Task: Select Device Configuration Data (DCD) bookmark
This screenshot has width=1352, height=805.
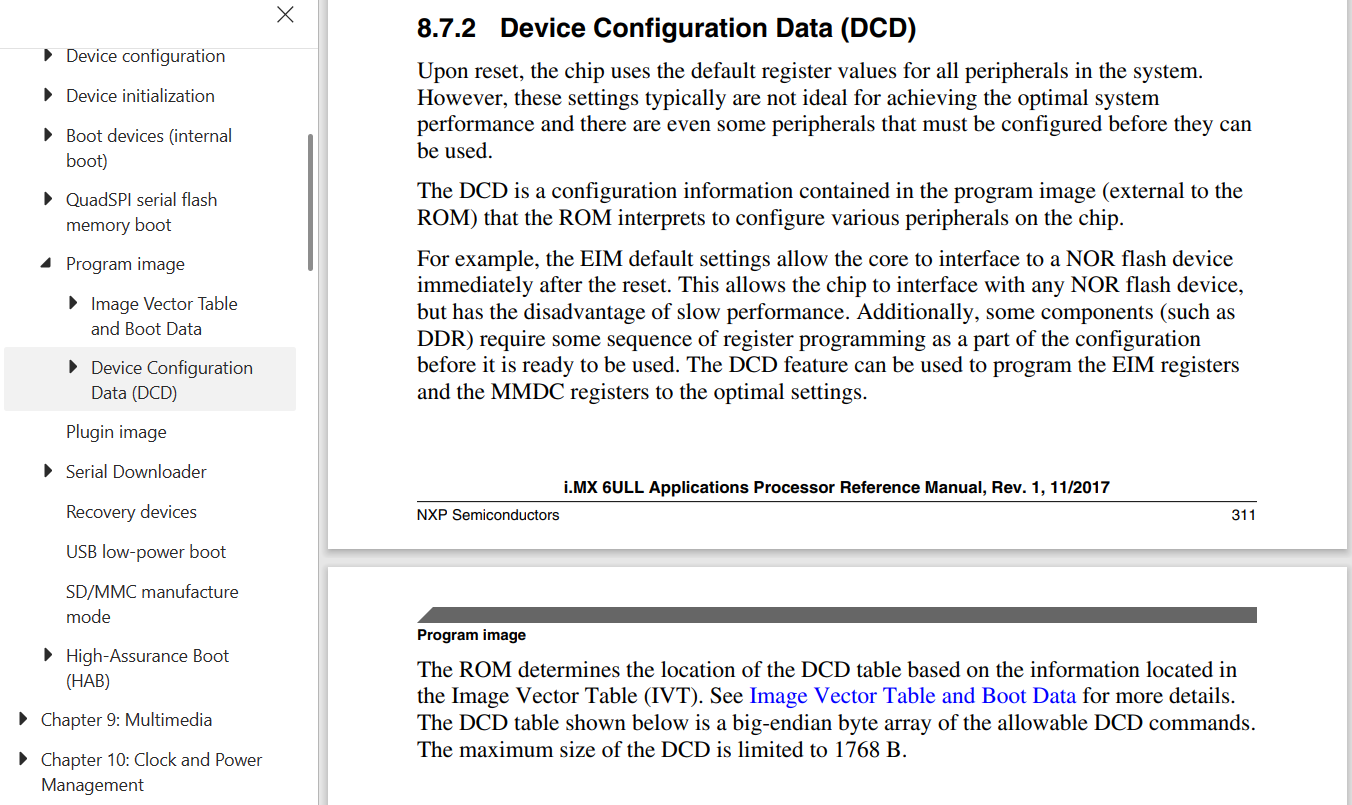Action: [x=172, y=380]
